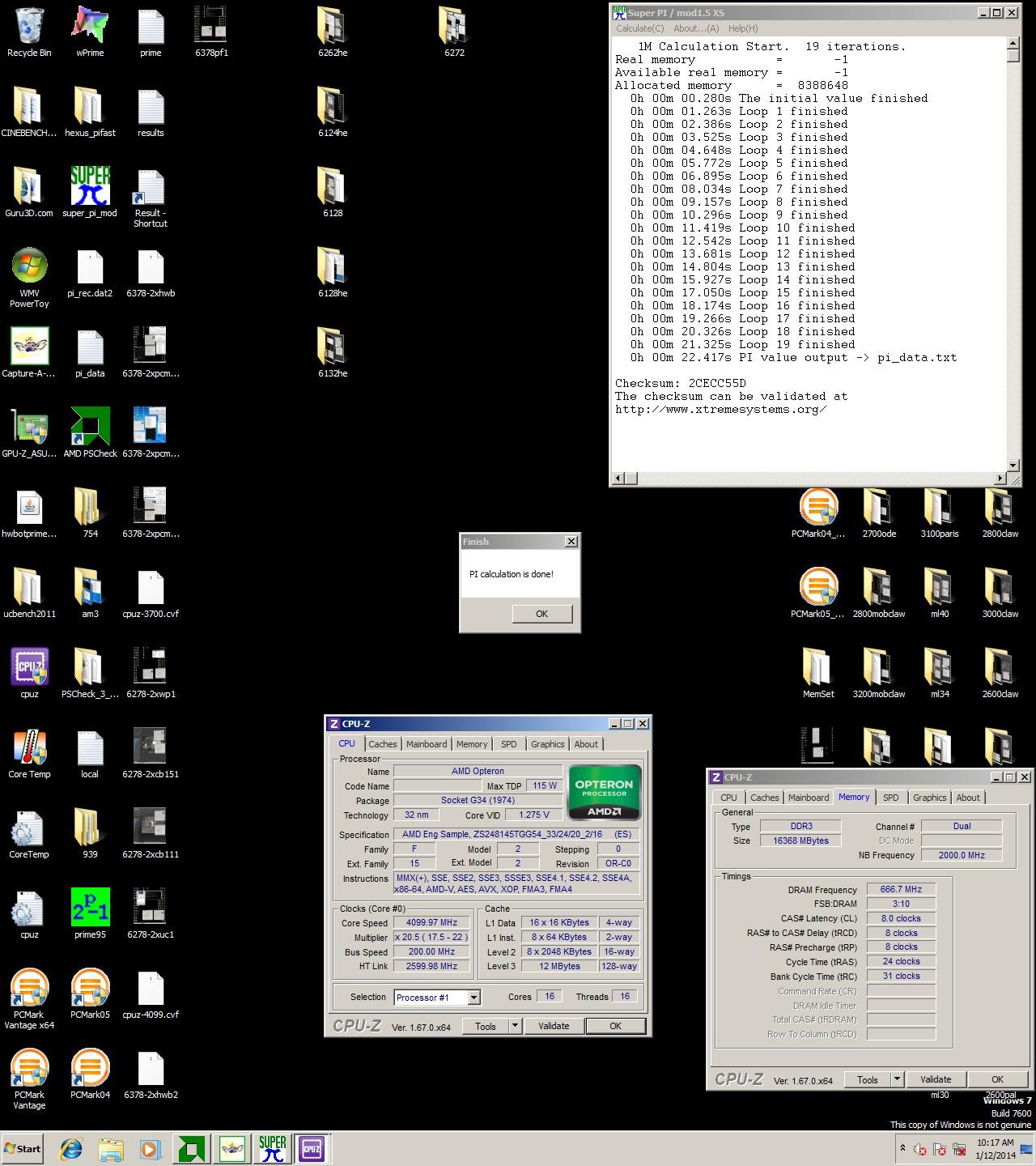This screenshot has width=1036, height=1166.
Task: Click Super PI horizontal scrollbar right arrow
Action: pos(1000,479)
